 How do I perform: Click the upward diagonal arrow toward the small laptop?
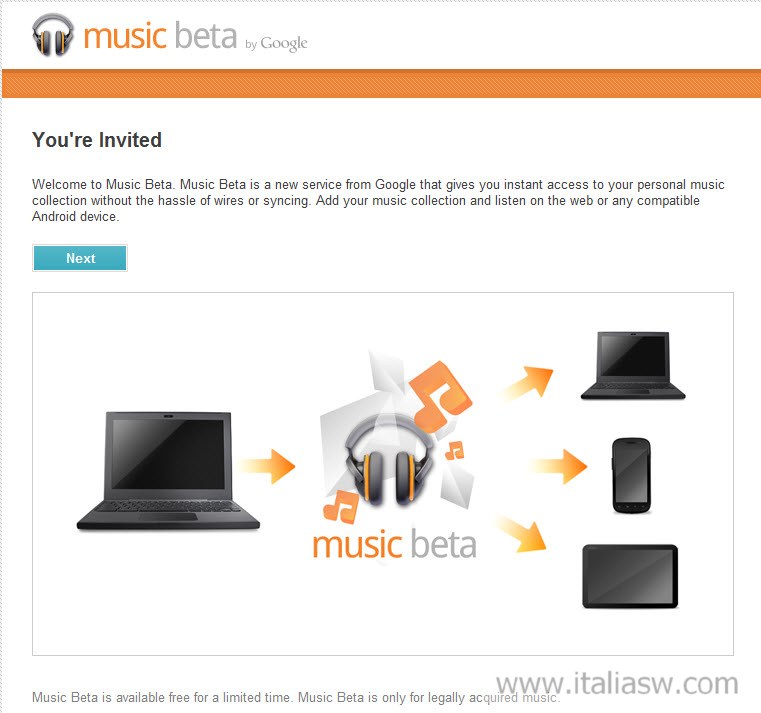point(528,384)
